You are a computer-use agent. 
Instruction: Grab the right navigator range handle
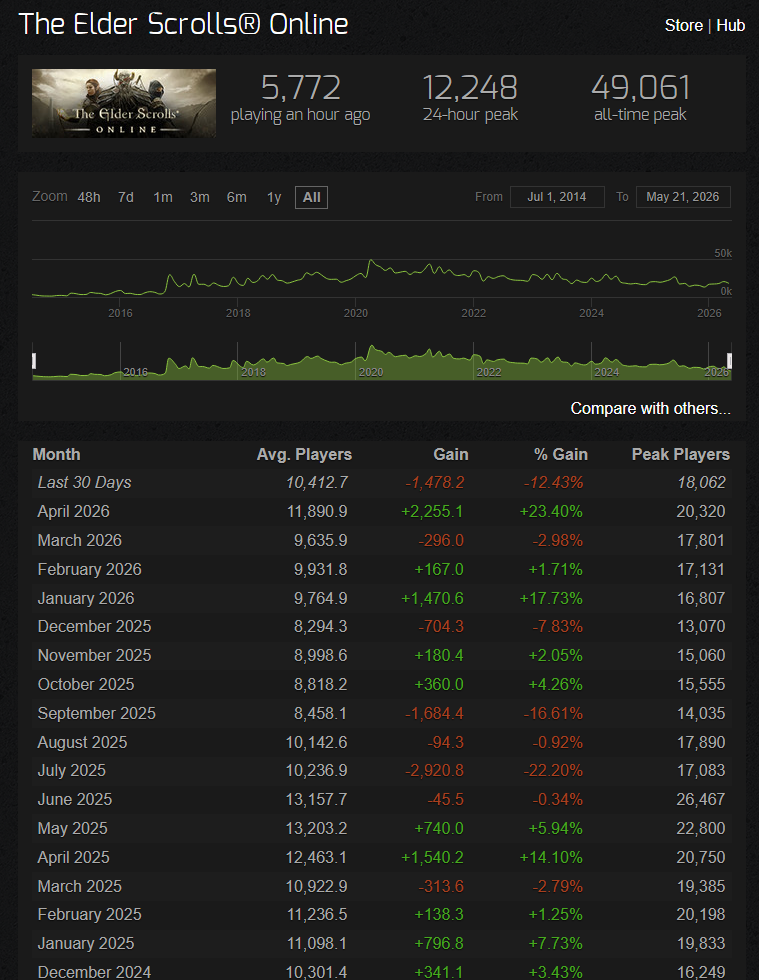729,361
